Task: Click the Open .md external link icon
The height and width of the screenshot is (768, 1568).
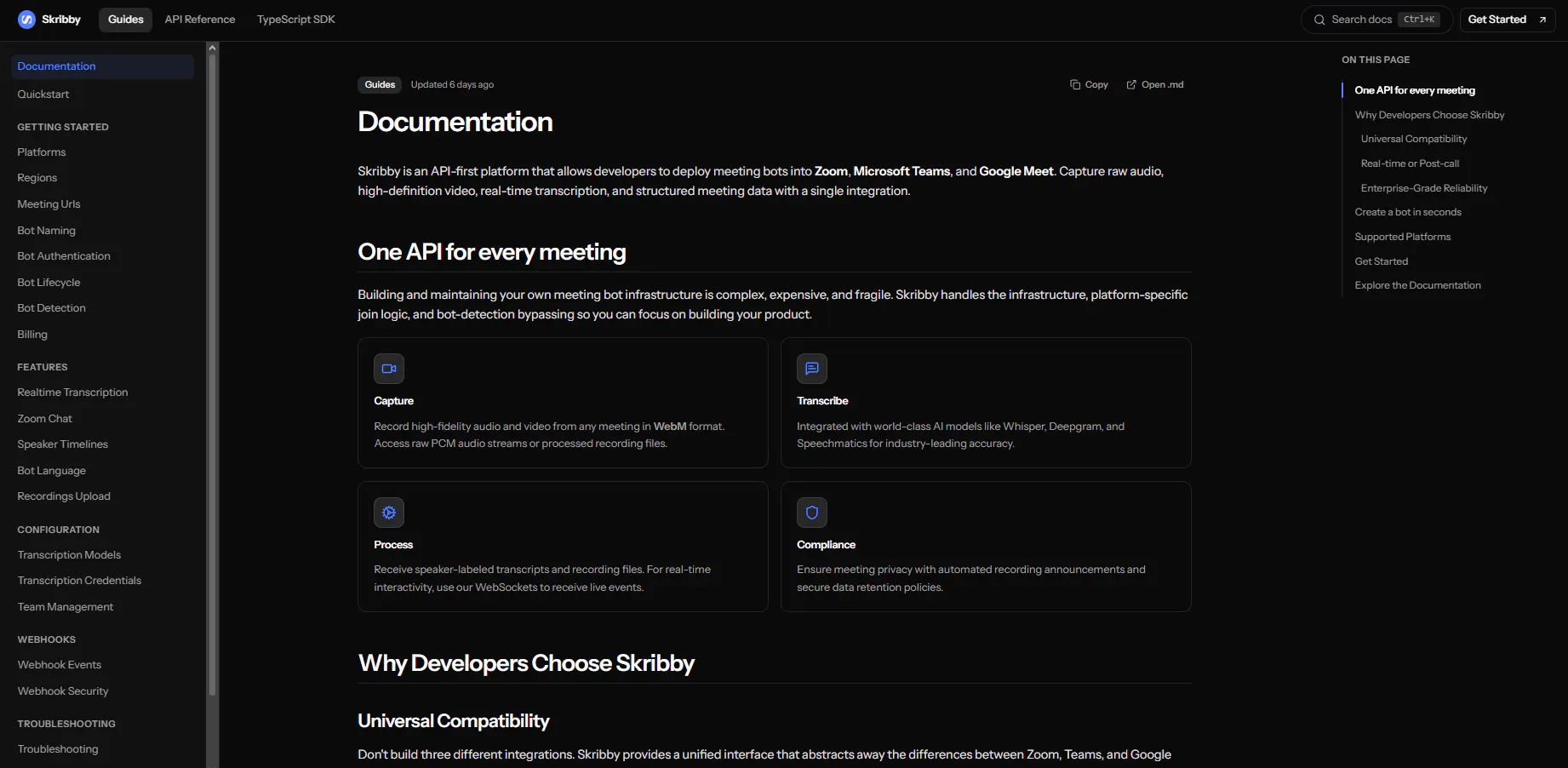Action: coord(1131,85)
